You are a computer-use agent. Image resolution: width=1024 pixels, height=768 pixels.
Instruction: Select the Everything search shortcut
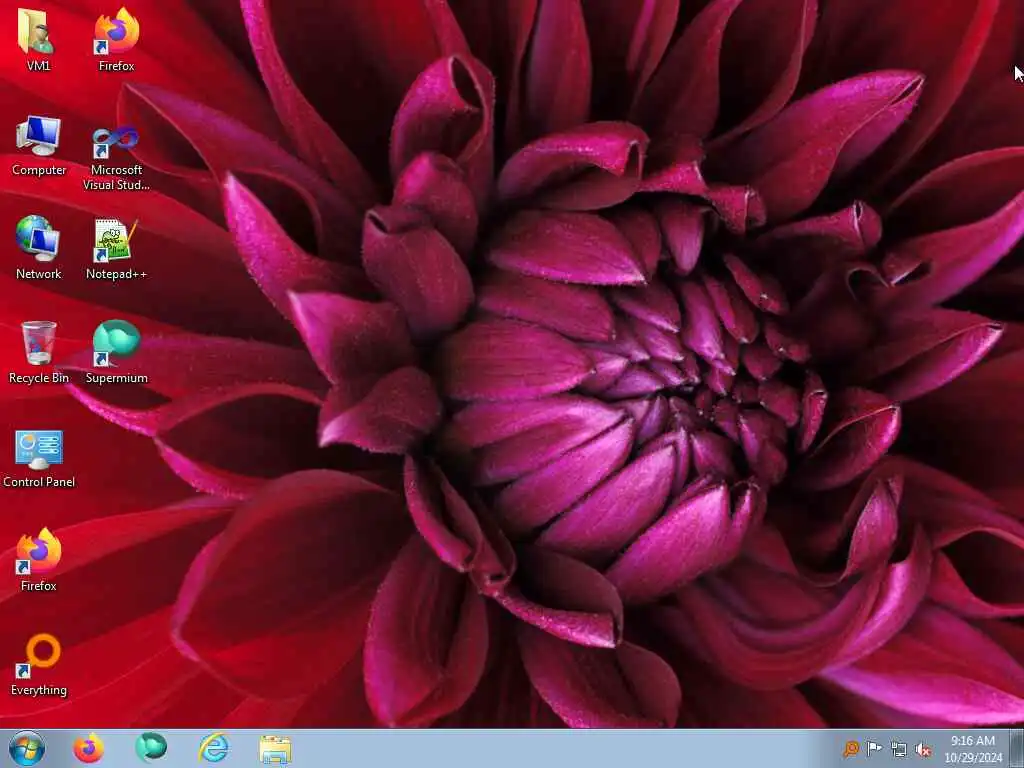pos(39,664)
